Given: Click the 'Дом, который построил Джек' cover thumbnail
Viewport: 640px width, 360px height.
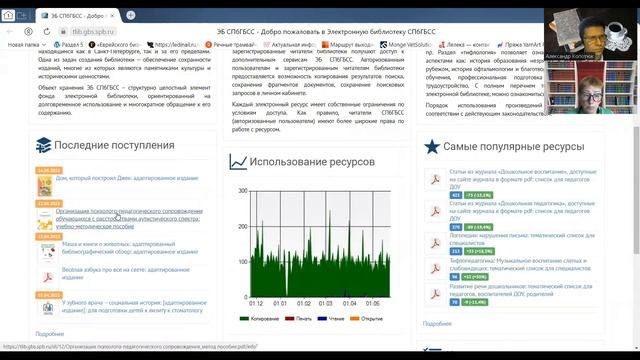Looking at the screenshot, I should click(45, 186).
